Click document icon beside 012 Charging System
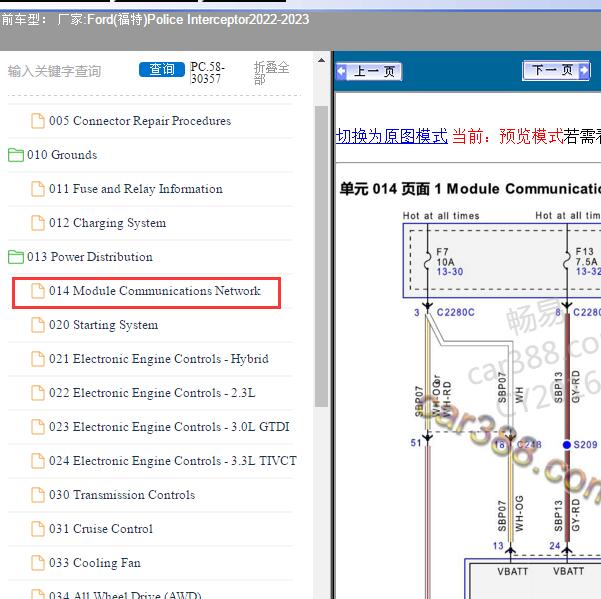 [38, 223]
